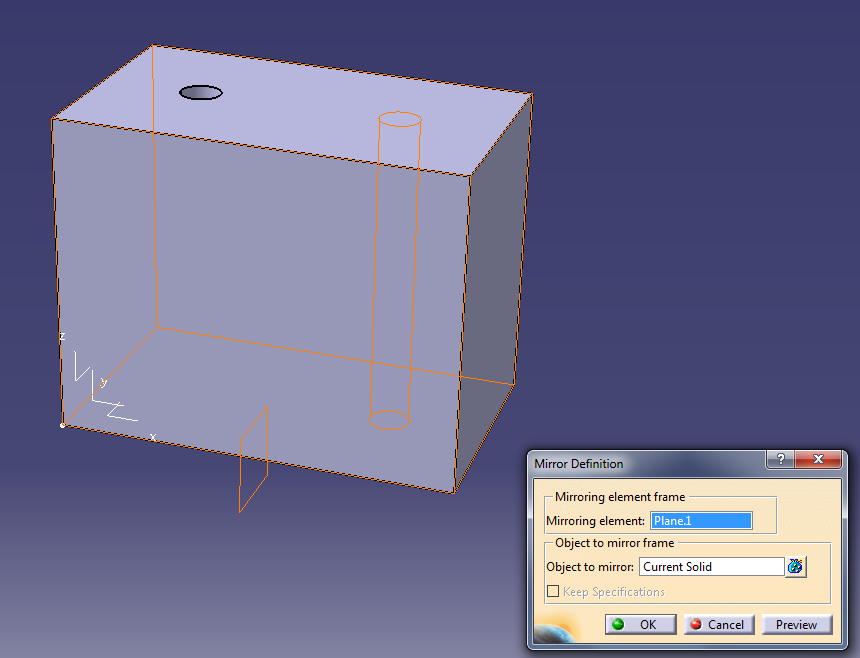Pick the orange circle atop the cylindrical hole

[399, 119]
